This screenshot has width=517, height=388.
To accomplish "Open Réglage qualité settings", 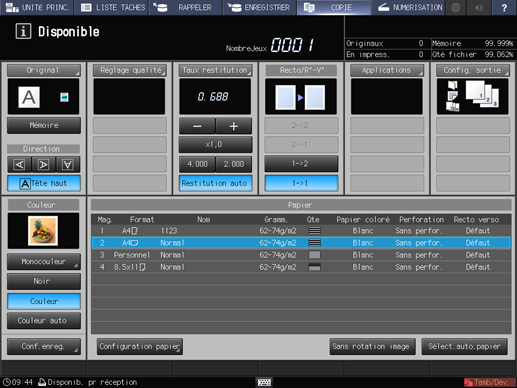I will point(130,70).
